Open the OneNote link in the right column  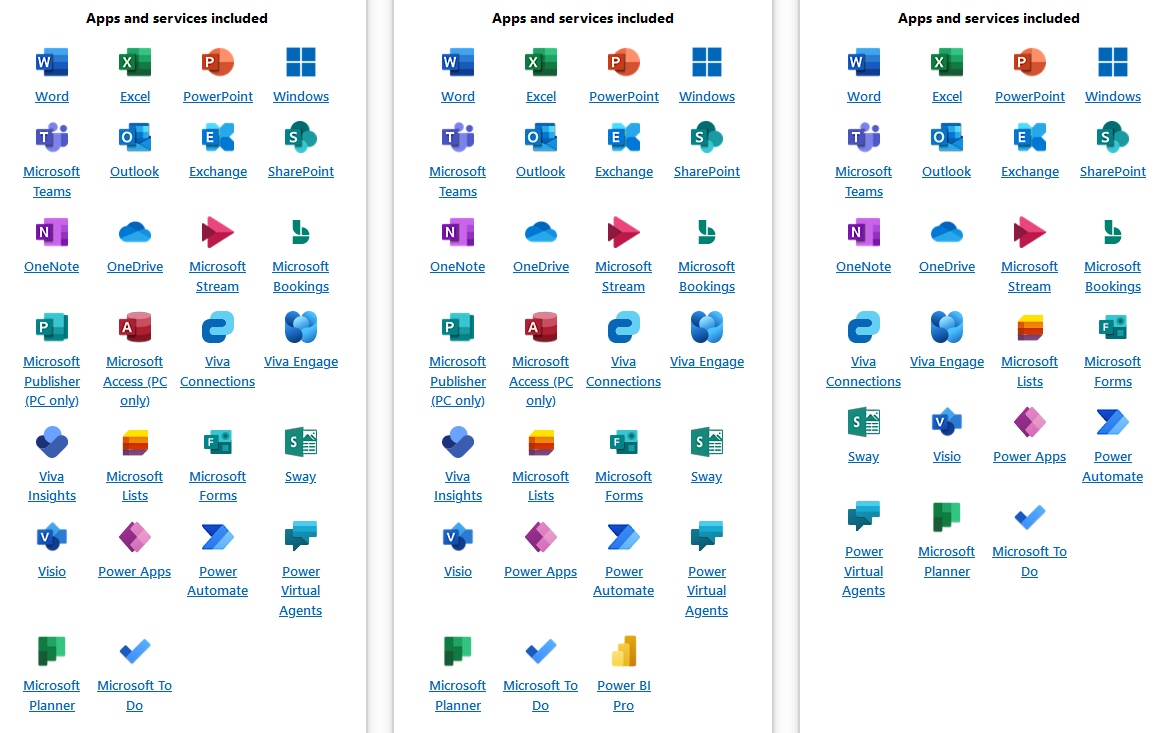(863, 267)
